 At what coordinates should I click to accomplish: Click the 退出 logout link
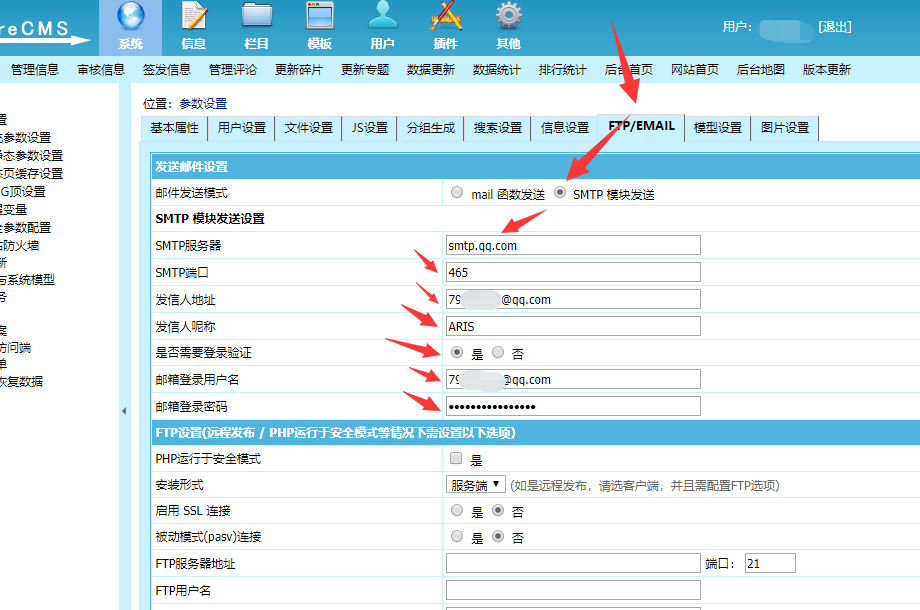834,27
